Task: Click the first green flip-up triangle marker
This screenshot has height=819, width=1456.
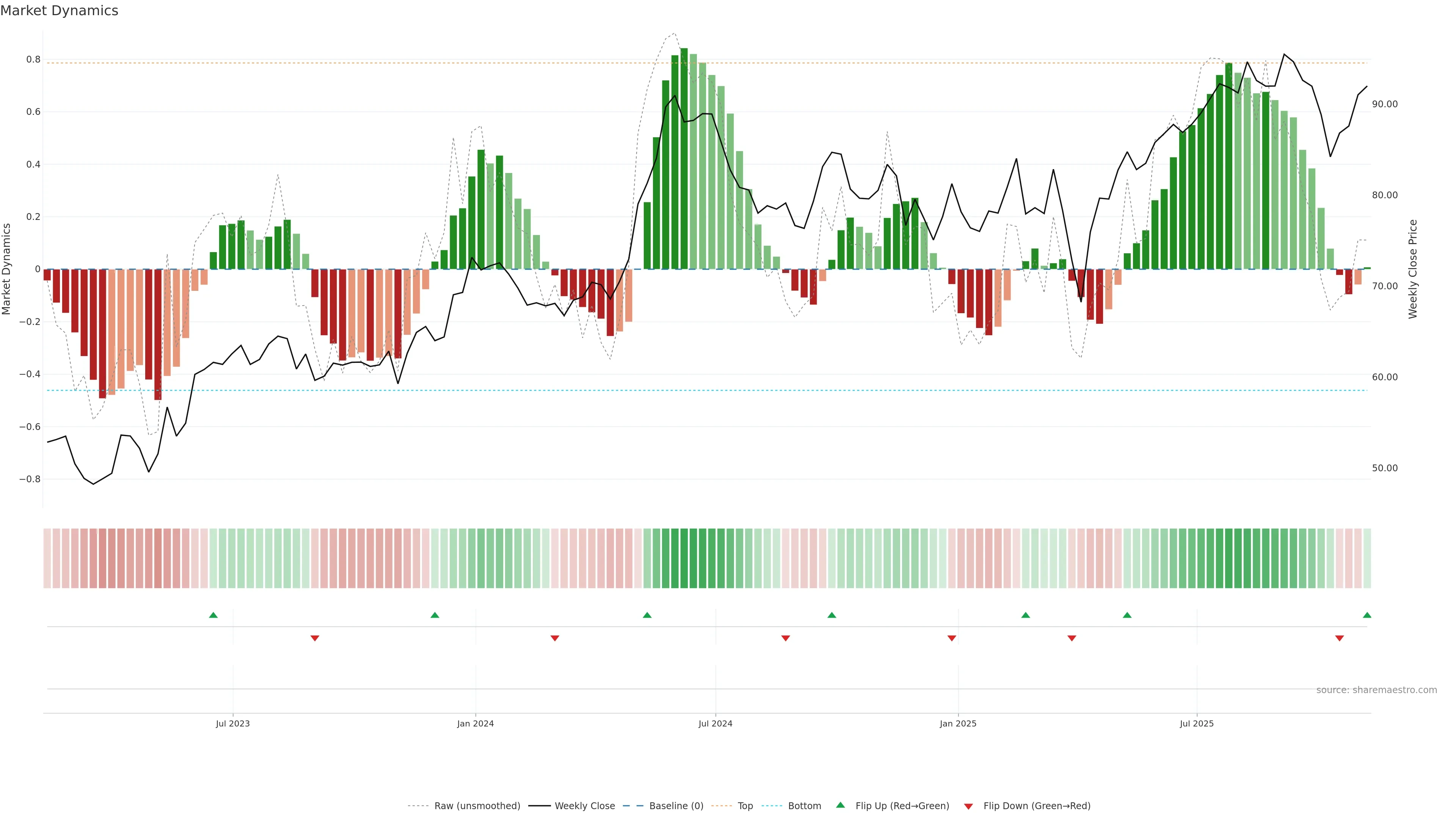Action: [213, 615]
